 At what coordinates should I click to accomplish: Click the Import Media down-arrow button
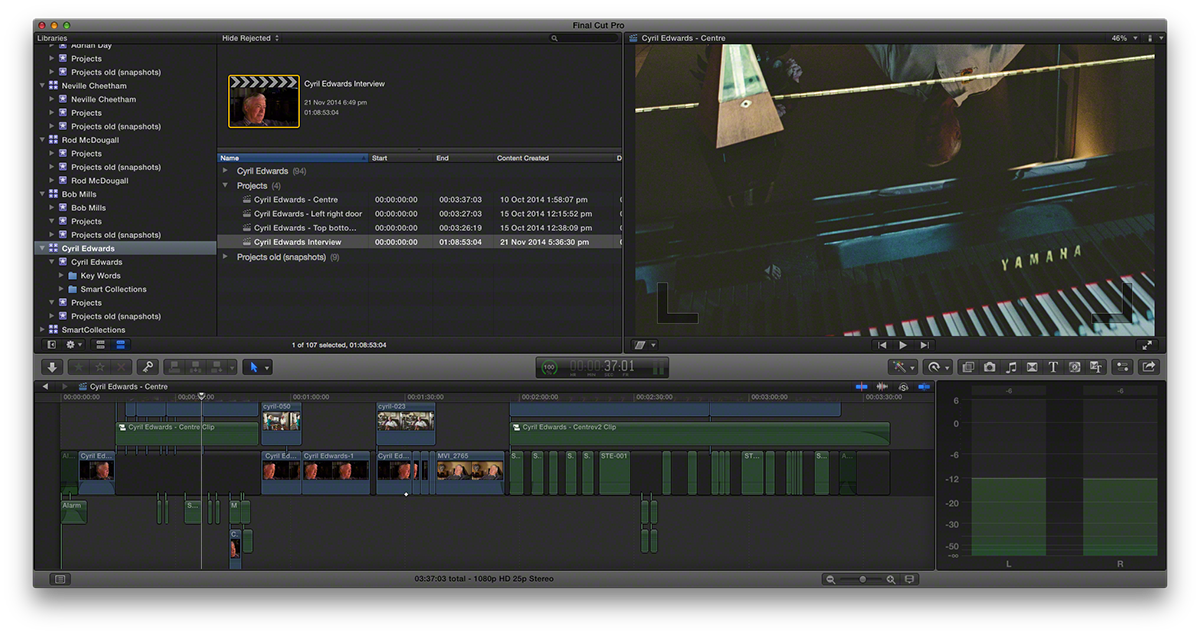tap(52, 367)
